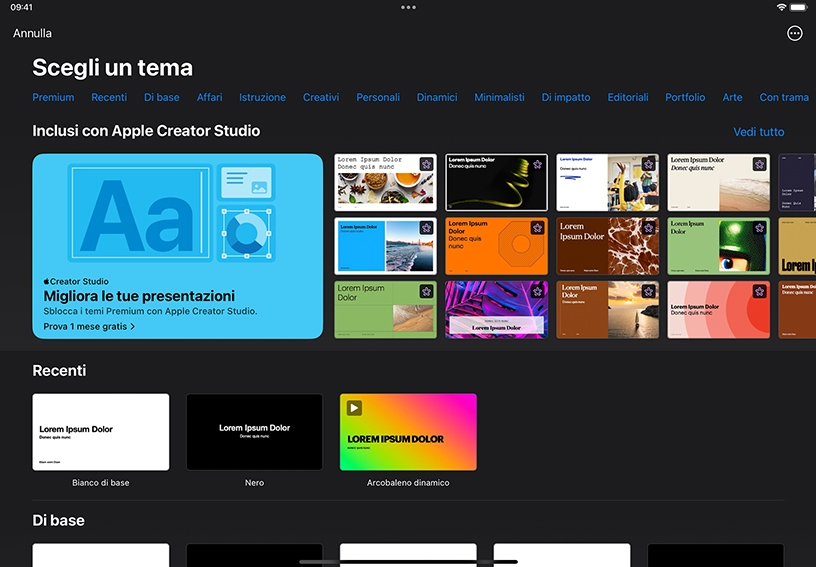The image size is (816, 567).
Task: Pick the food spices premium theme
Action: 385,182
